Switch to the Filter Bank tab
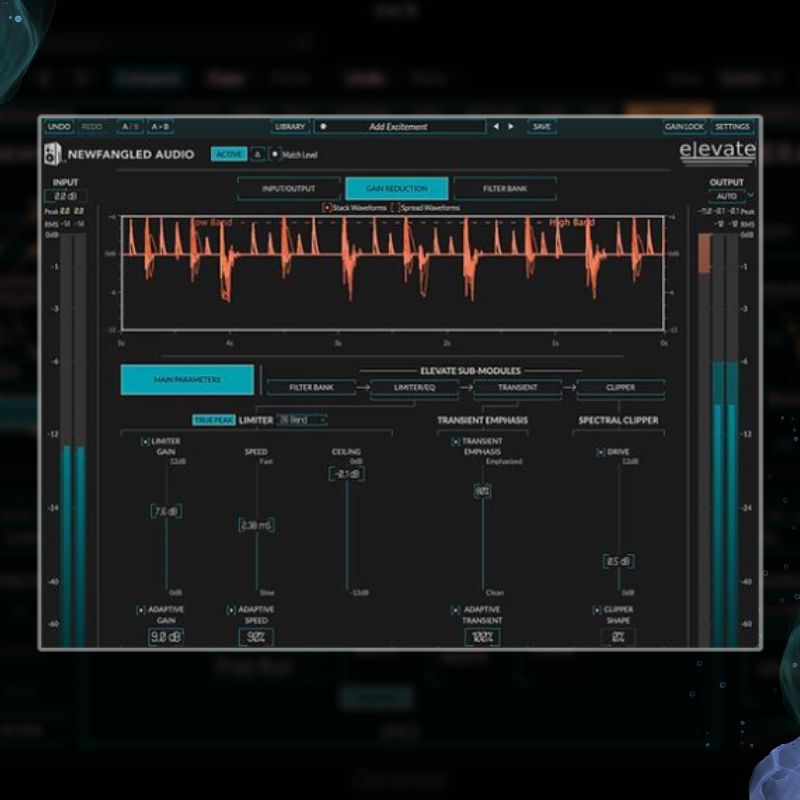The image size is (800, 800). coord(505,188)
